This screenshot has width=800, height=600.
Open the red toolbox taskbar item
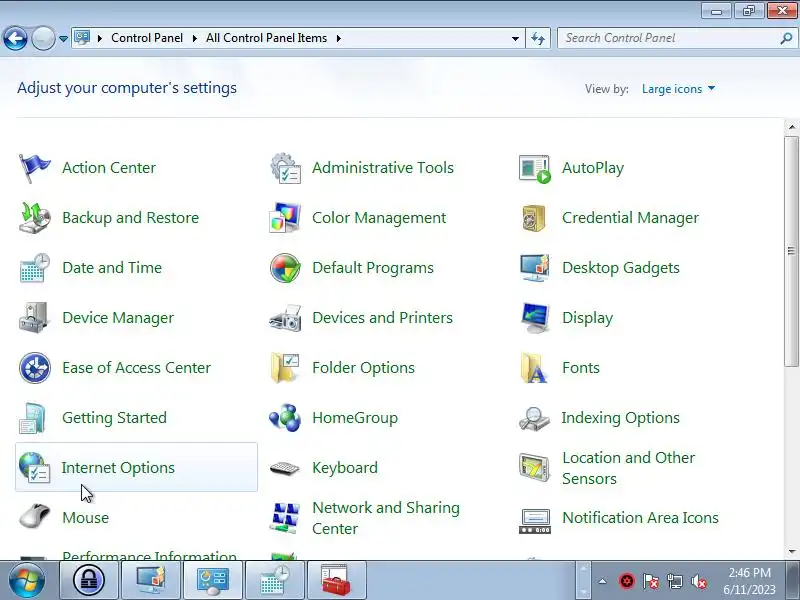coord(336,580)
